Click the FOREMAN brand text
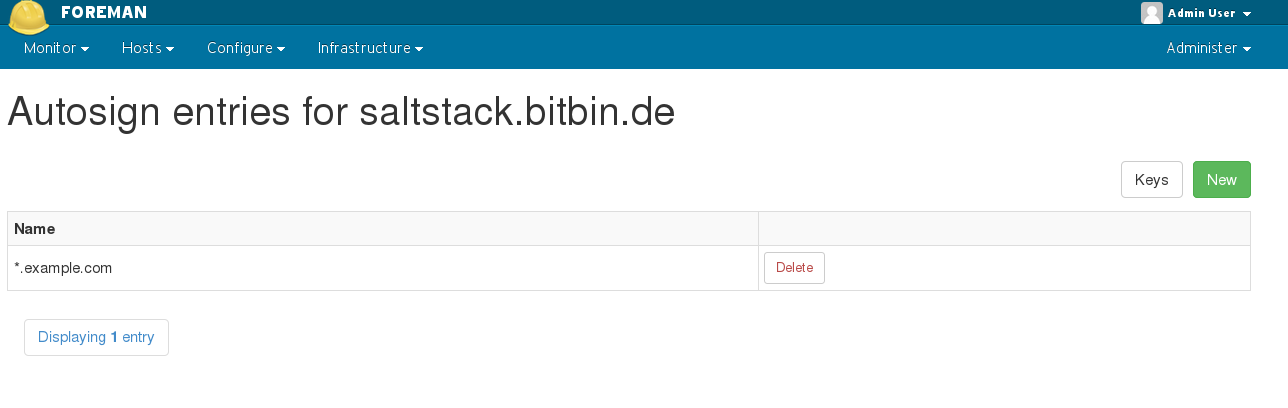The height and width of the screenshot is (408, 1288). click(104, 12)
